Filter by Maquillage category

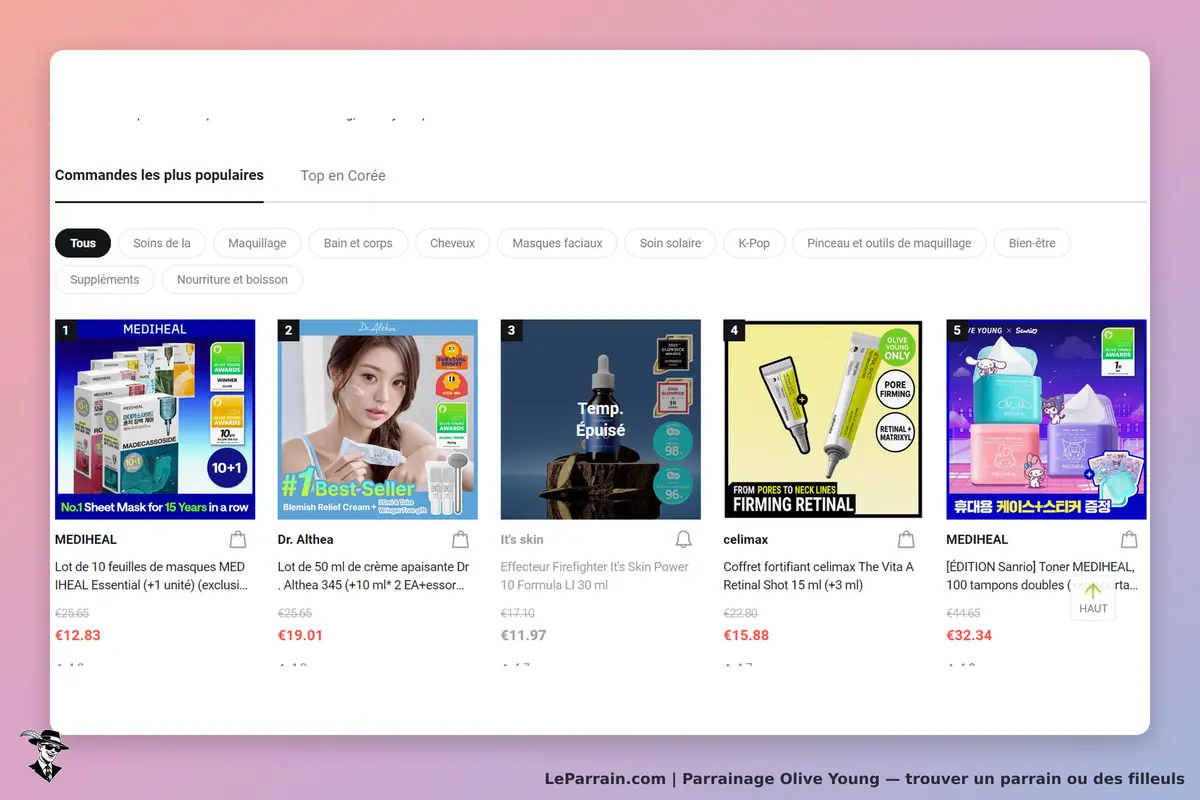tap(257, 243)
